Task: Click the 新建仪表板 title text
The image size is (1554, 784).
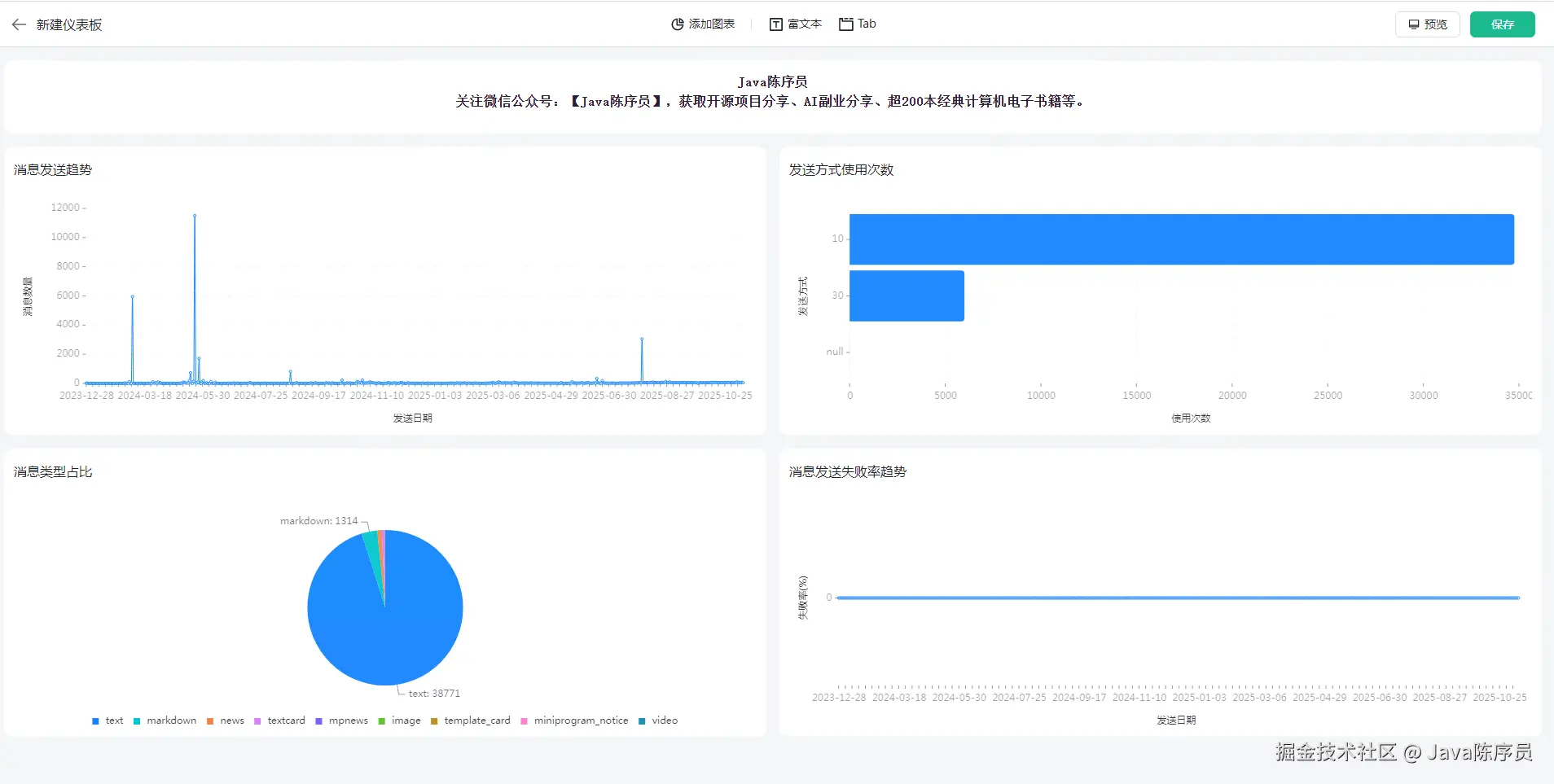Action: point(69,24)
